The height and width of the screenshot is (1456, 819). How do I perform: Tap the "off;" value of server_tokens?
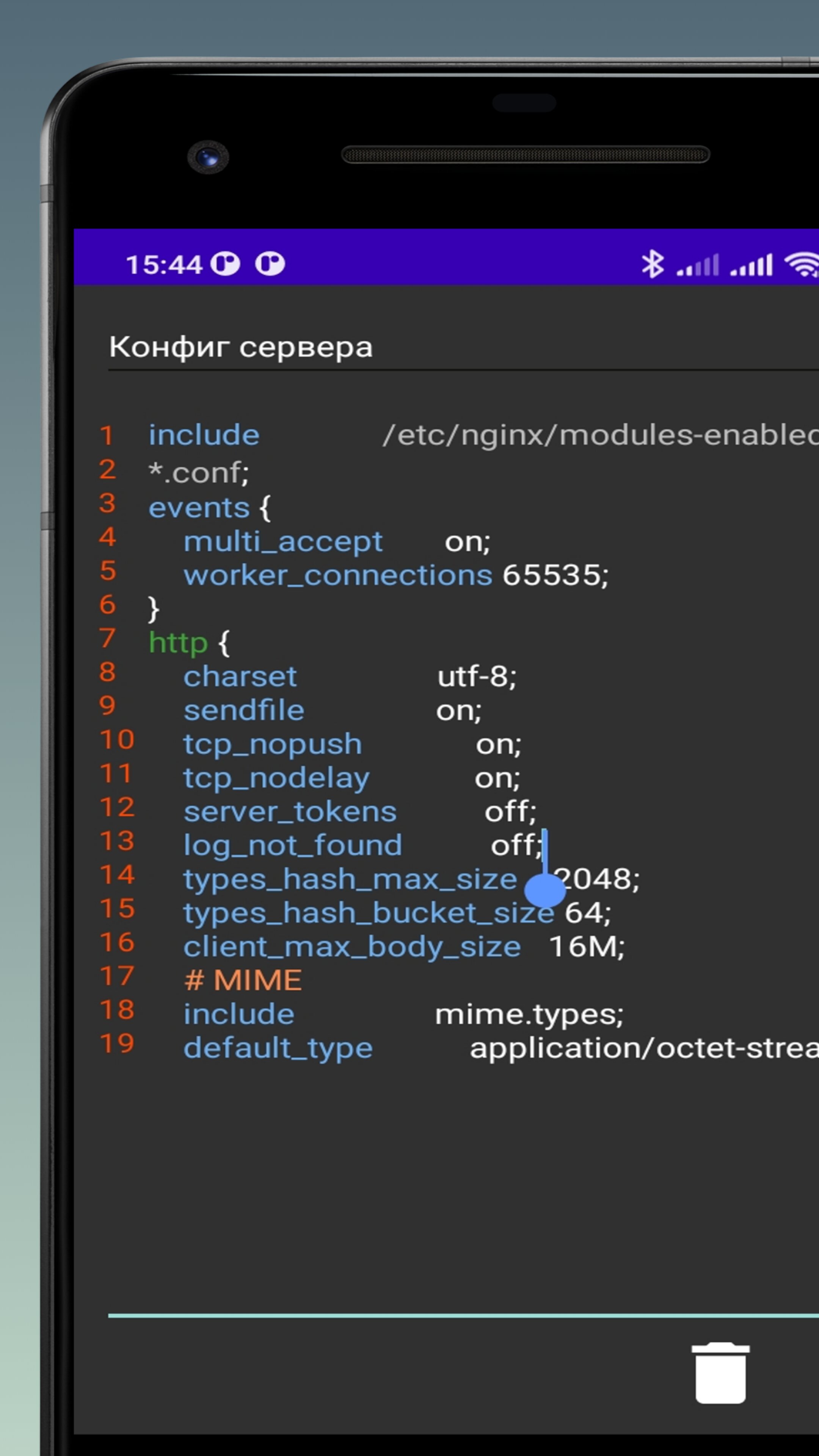510,812
